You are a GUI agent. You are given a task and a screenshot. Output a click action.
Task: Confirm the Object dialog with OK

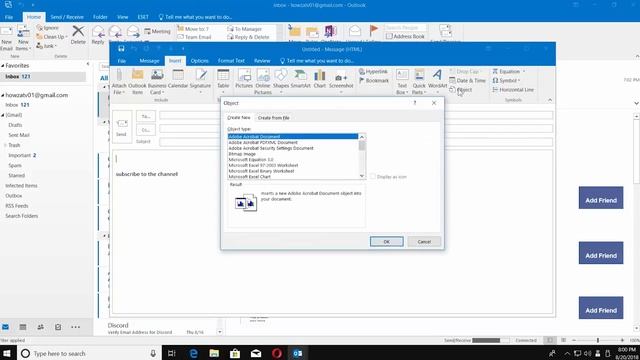point(387,242)
